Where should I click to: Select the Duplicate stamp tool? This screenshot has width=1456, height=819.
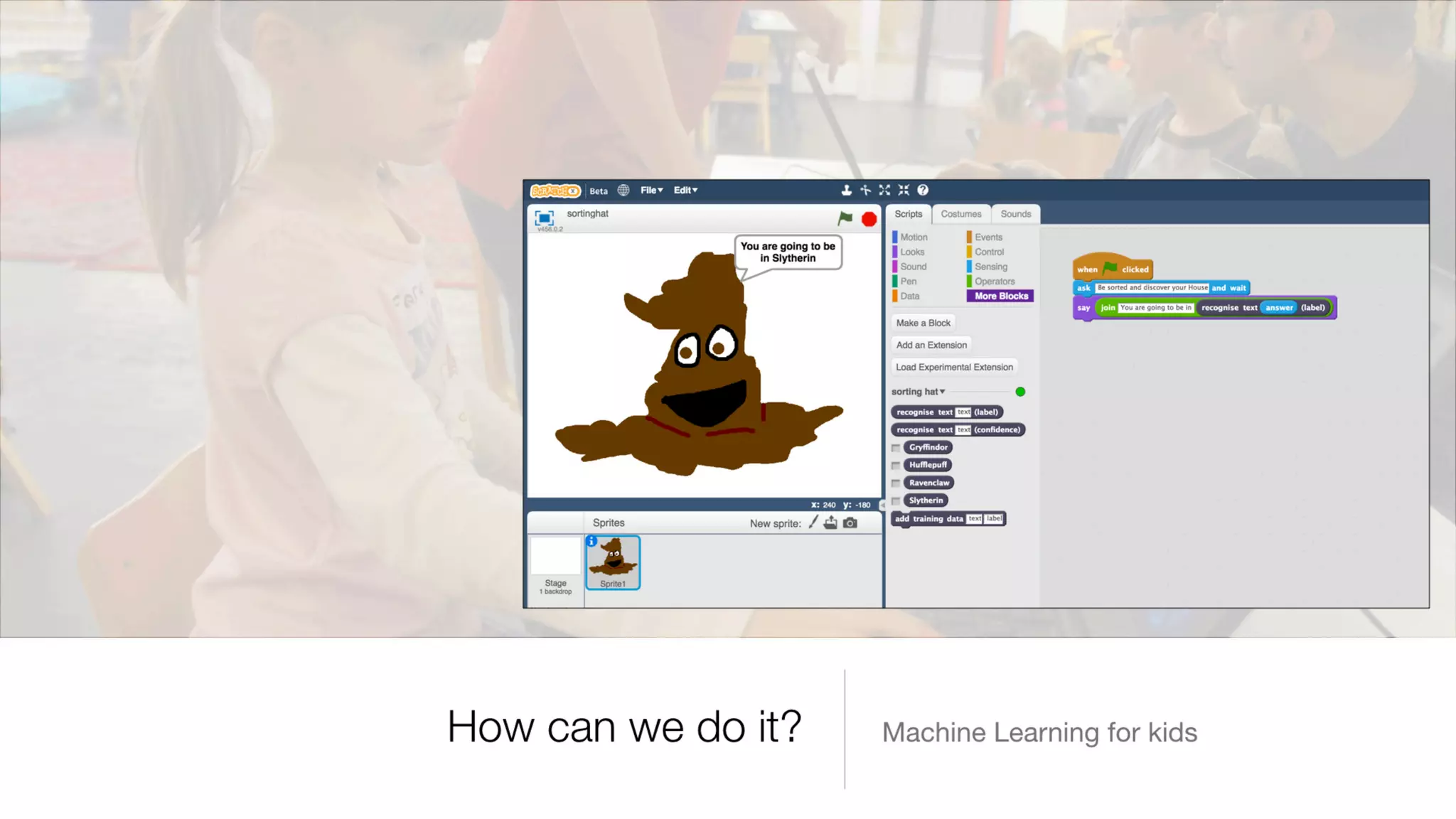click(846, 190)
